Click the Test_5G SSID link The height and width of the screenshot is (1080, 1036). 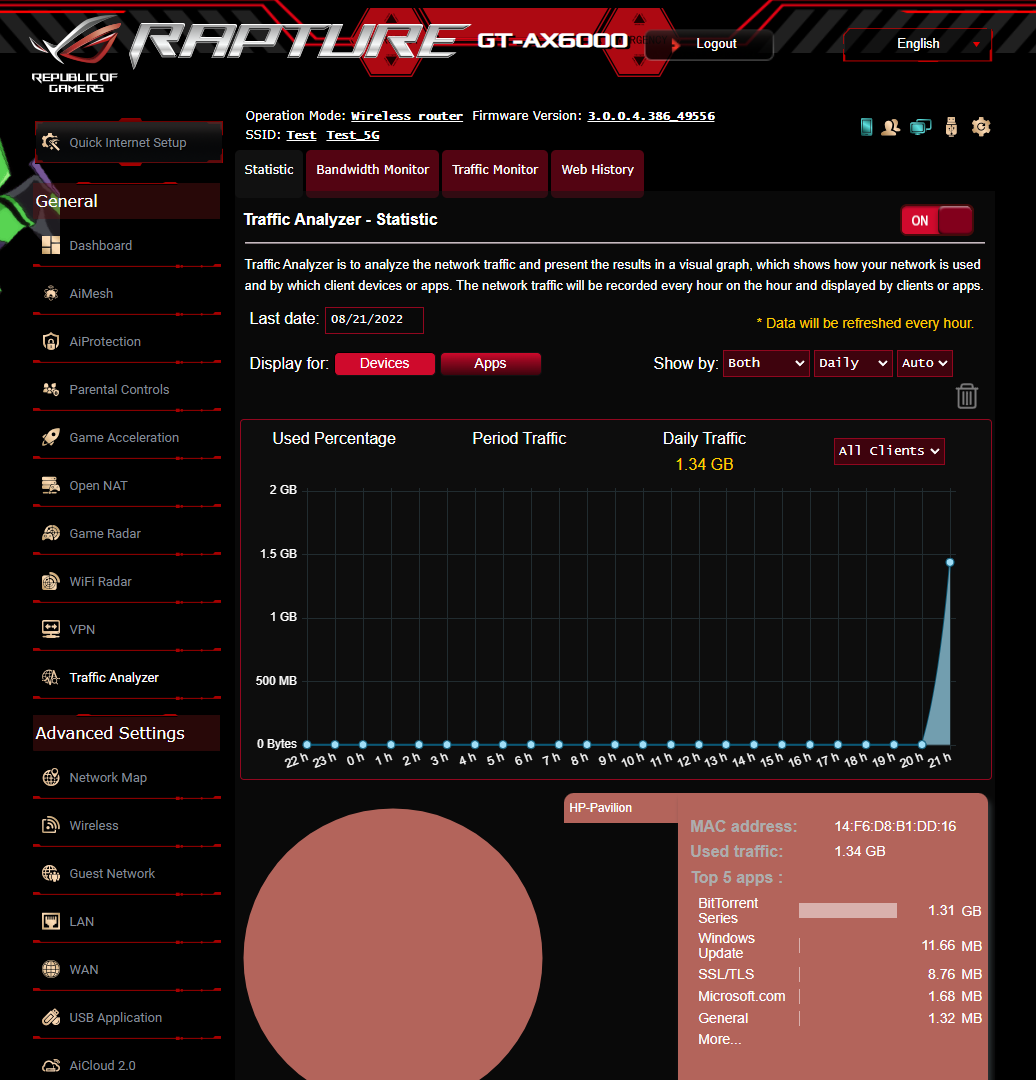pyautogui.click(x=353, y=135)
